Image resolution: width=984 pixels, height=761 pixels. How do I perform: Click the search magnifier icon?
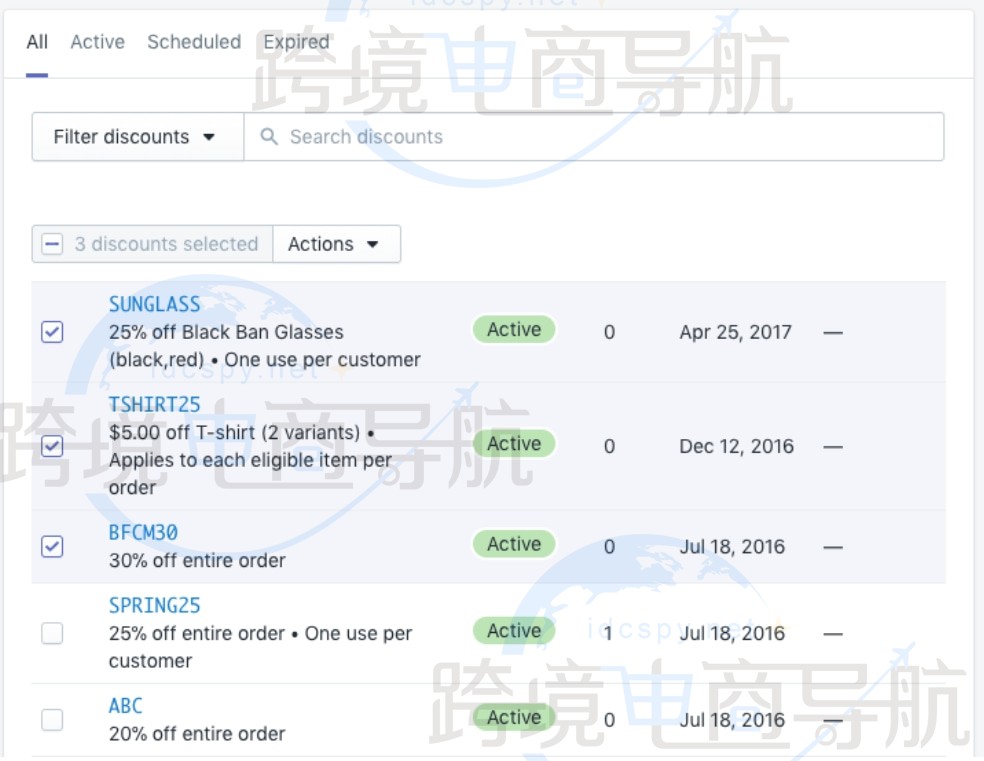[268, 136]
